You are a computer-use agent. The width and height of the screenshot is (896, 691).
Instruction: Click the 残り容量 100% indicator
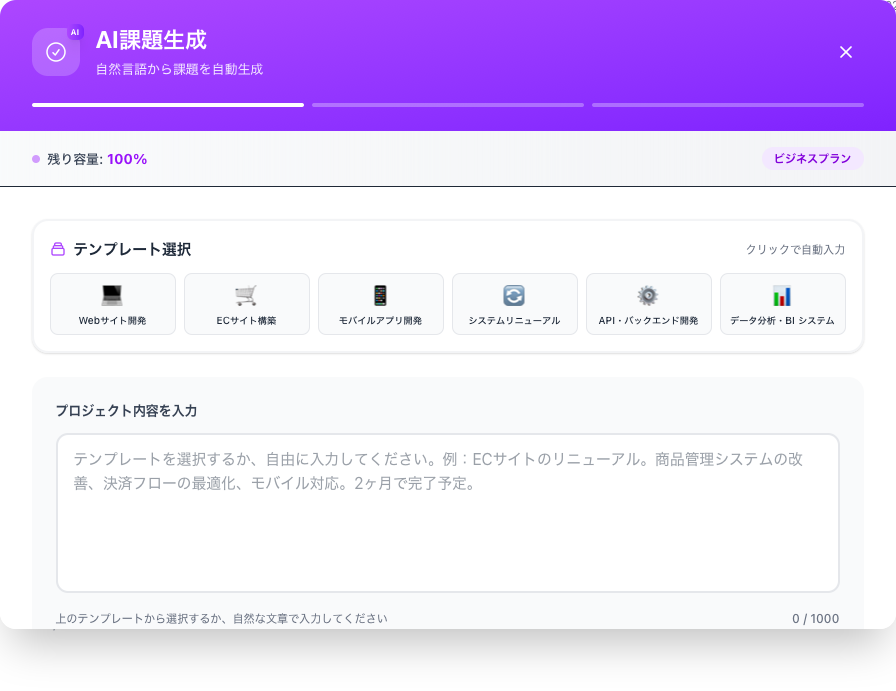[x=96, y=159]
